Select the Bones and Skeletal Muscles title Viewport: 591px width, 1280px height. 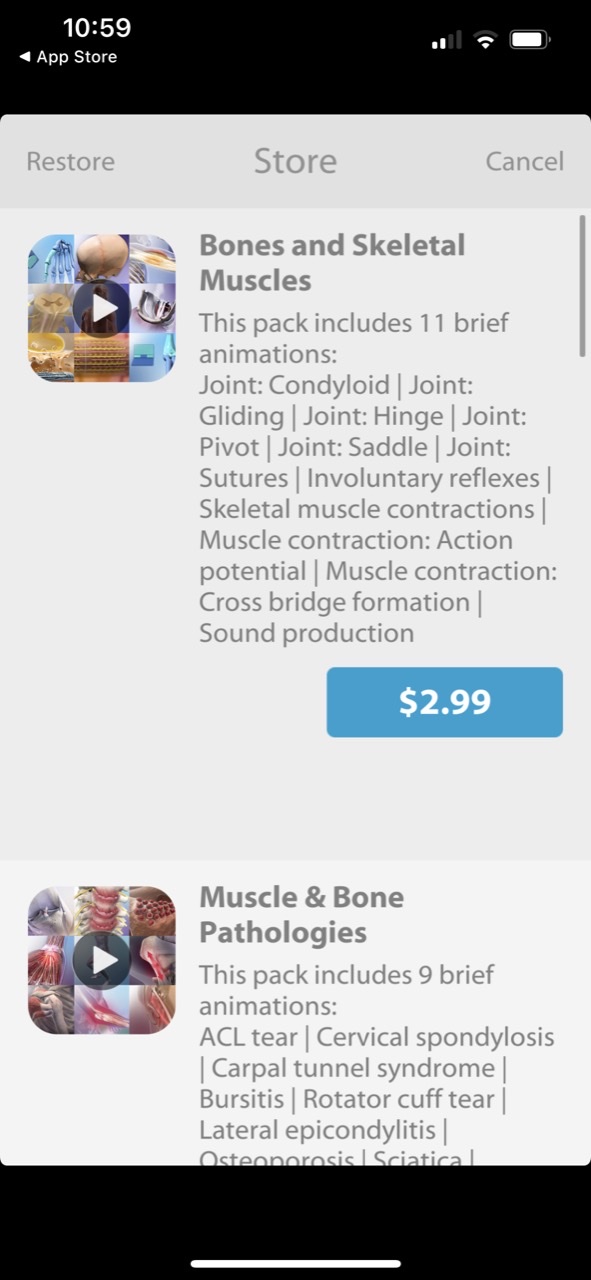coord(332,262)
